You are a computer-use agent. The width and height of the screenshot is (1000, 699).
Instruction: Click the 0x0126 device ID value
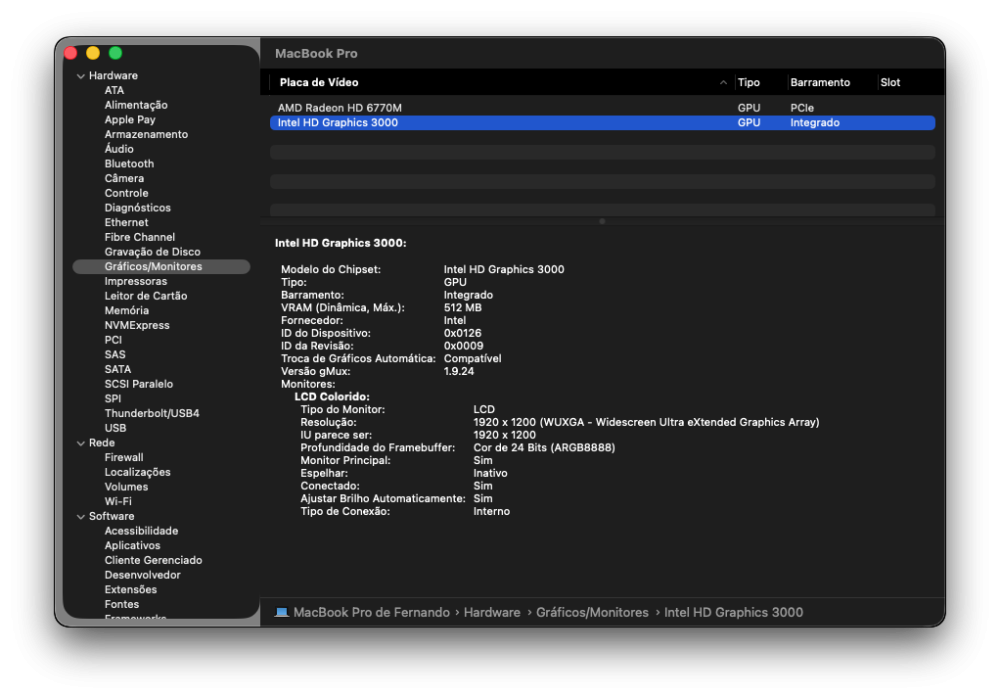click(x=462, y=333)
